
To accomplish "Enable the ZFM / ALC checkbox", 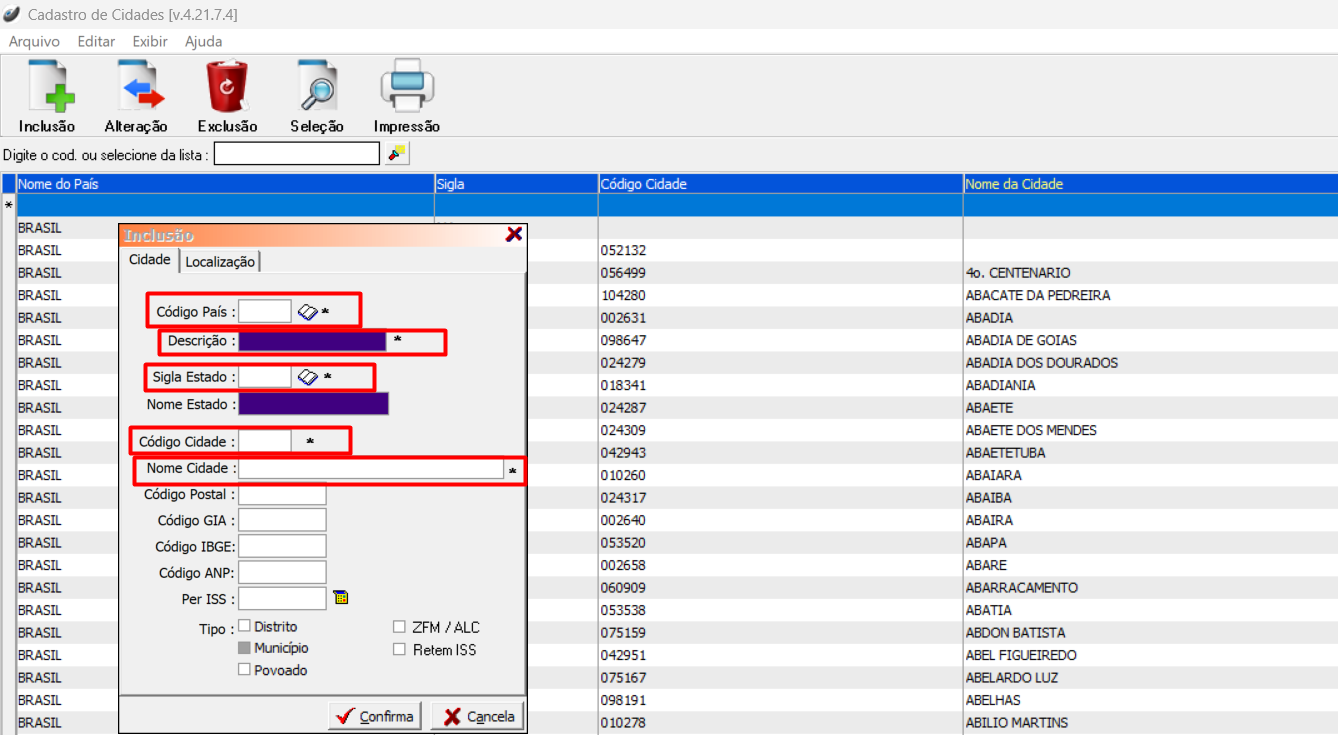I will coord(400,627).
